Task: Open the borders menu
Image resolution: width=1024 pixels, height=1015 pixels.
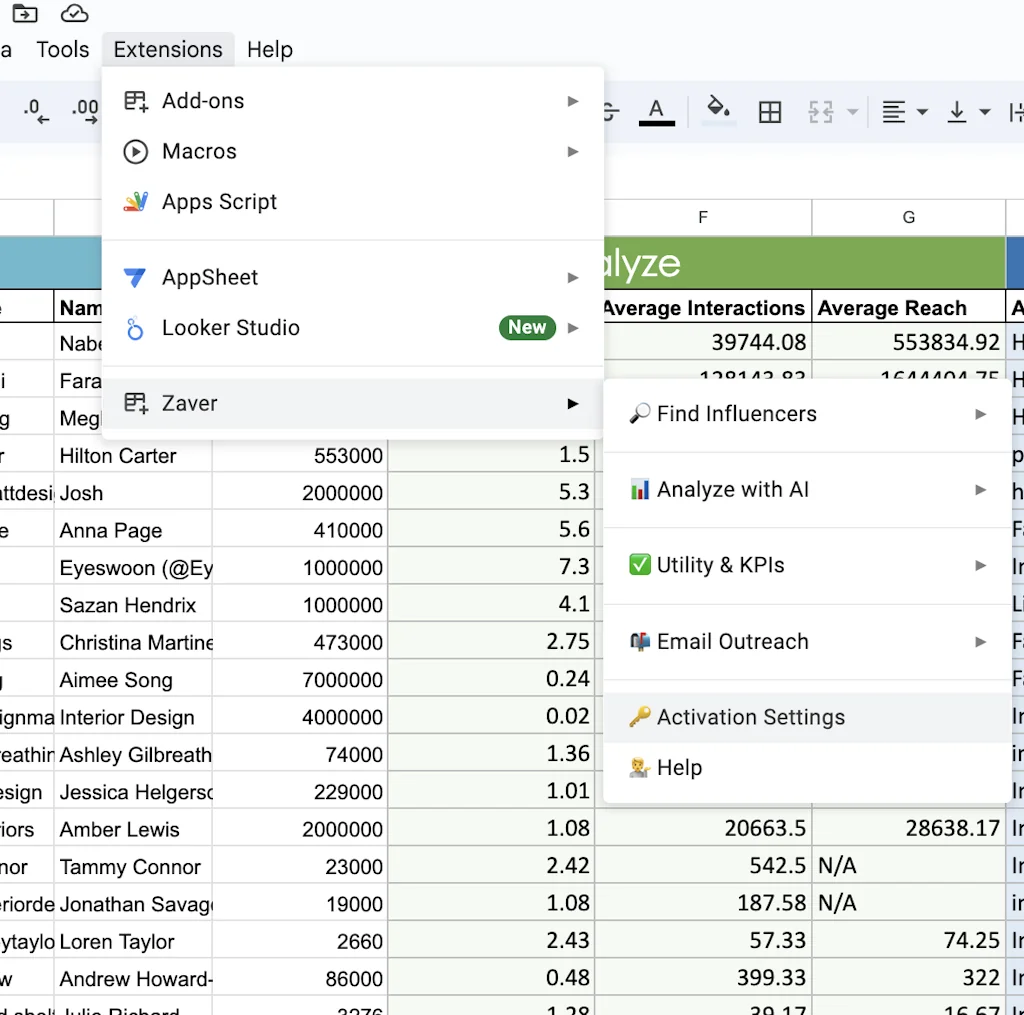Action: [770, 111]
